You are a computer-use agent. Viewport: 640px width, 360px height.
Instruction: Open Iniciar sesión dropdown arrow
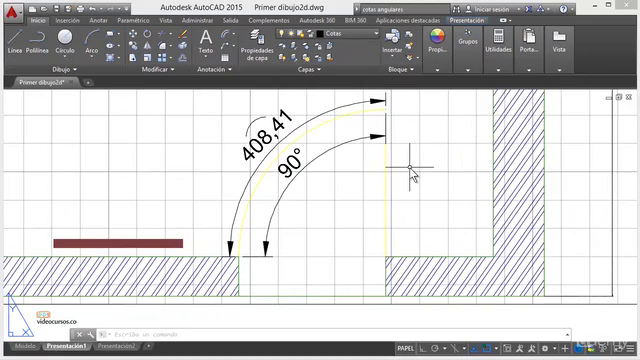tap(518, 9)
